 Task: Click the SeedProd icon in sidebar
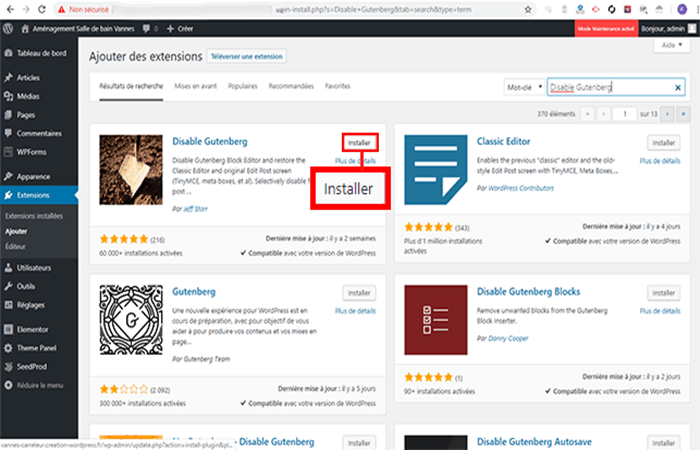[x=8, y=367]
